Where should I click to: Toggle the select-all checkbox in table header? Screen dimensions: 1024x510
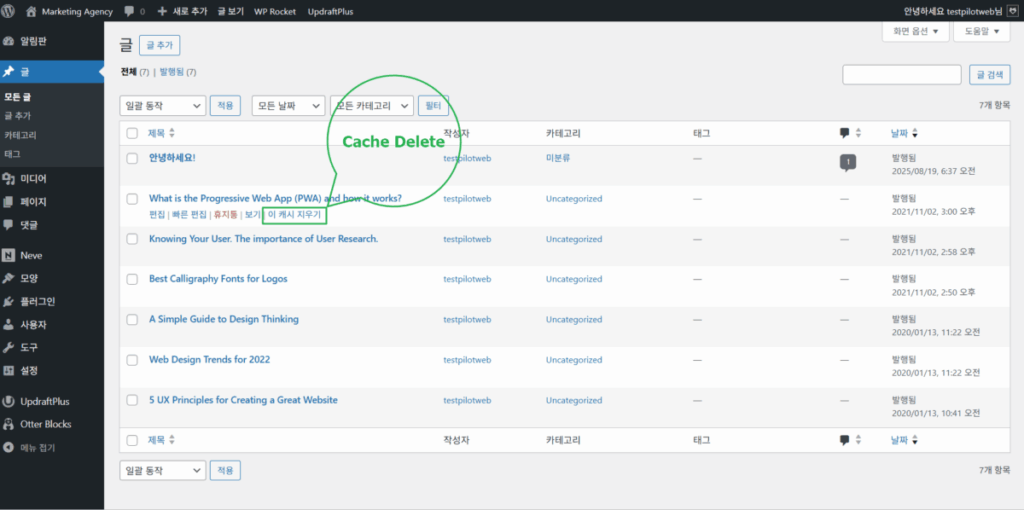point(132,133)
